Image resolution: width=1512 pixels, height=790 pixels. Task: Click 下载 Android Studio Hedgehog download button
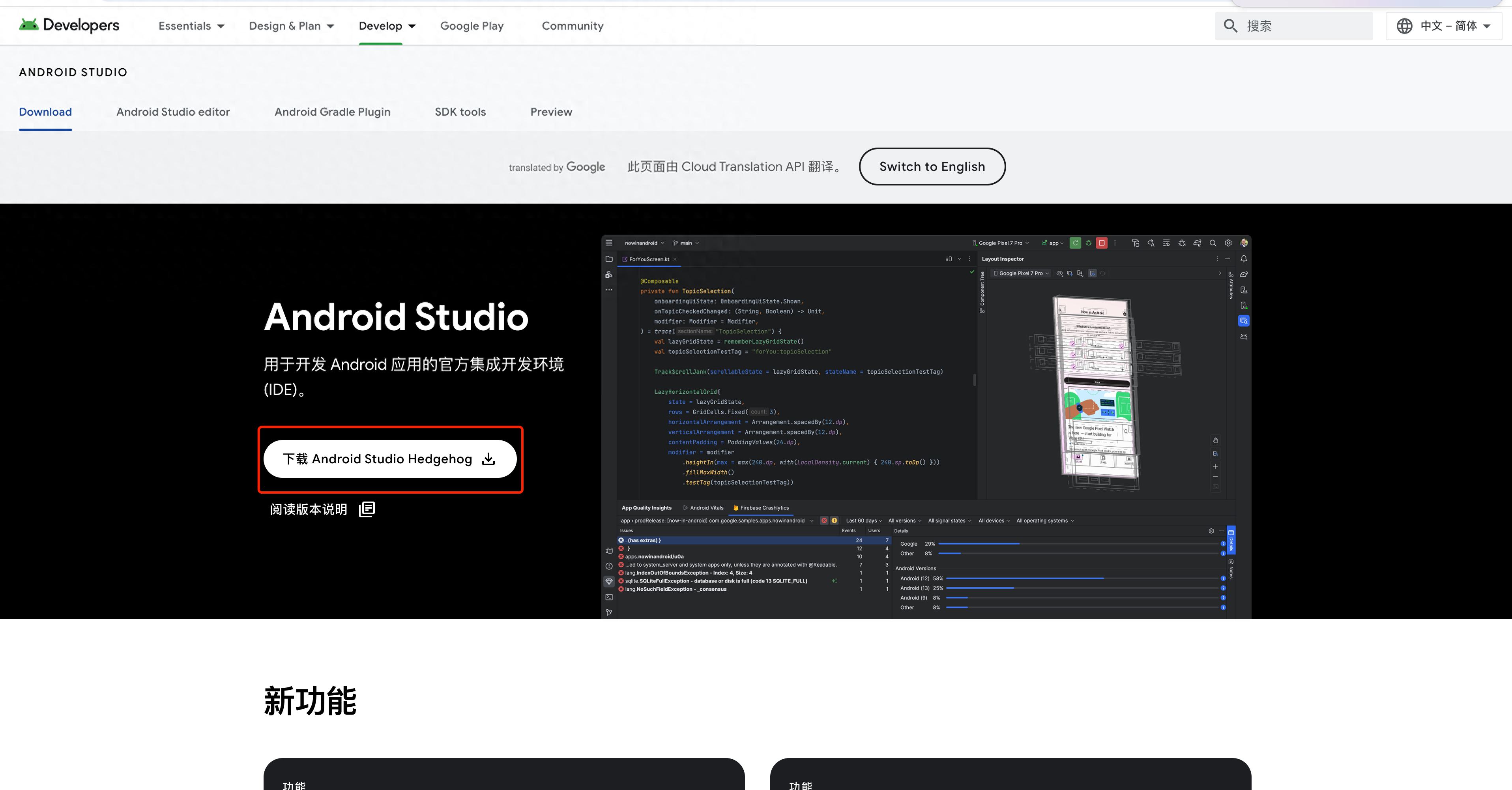[x=390, y=459]
